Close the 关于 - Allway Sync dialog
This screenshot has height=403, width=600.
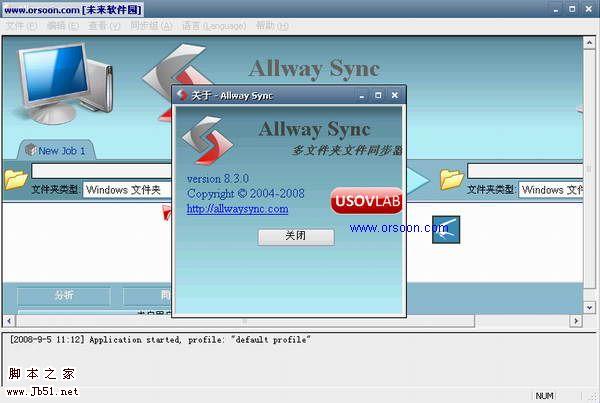coord(395,95)
